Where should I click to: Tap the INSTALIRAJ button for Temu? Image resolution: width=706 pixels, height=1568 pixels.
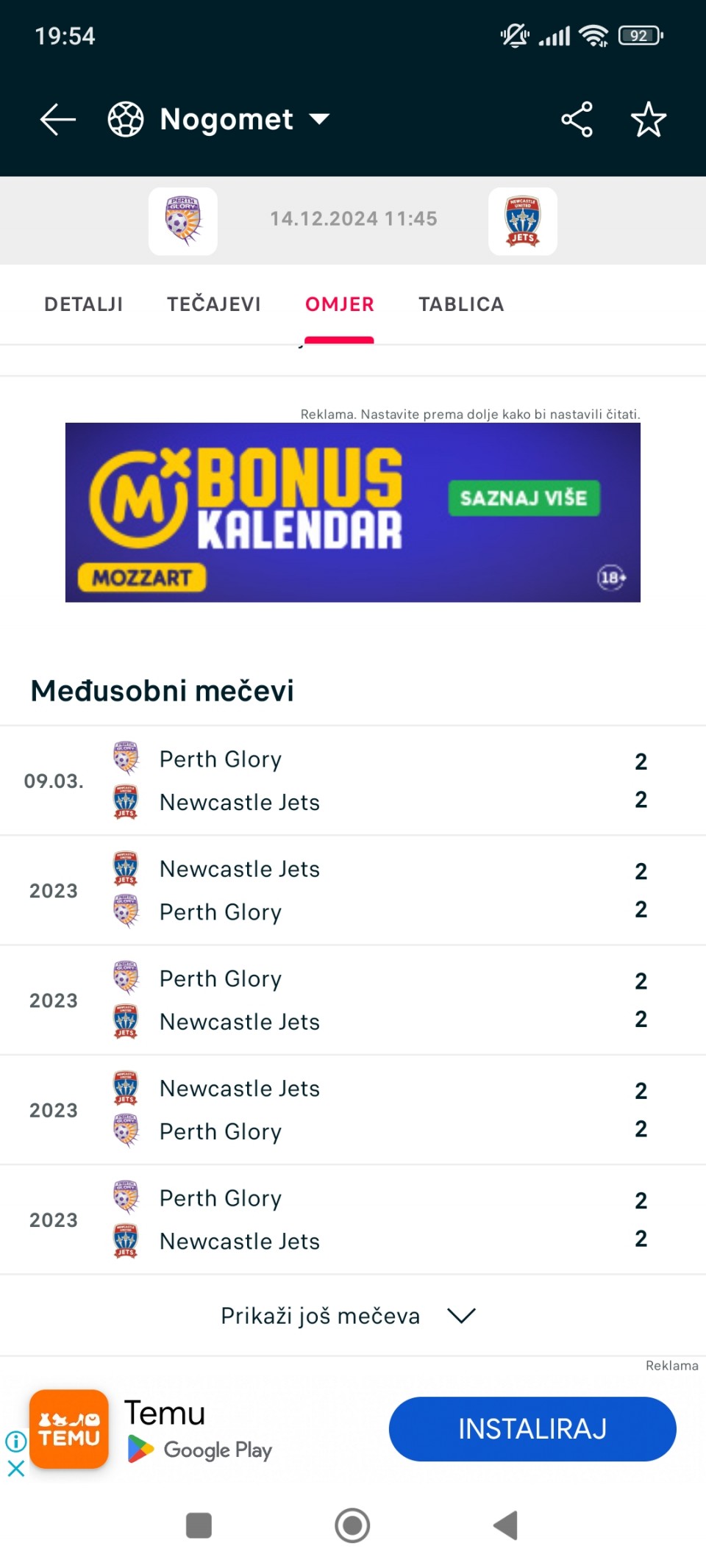[532, 1429]
